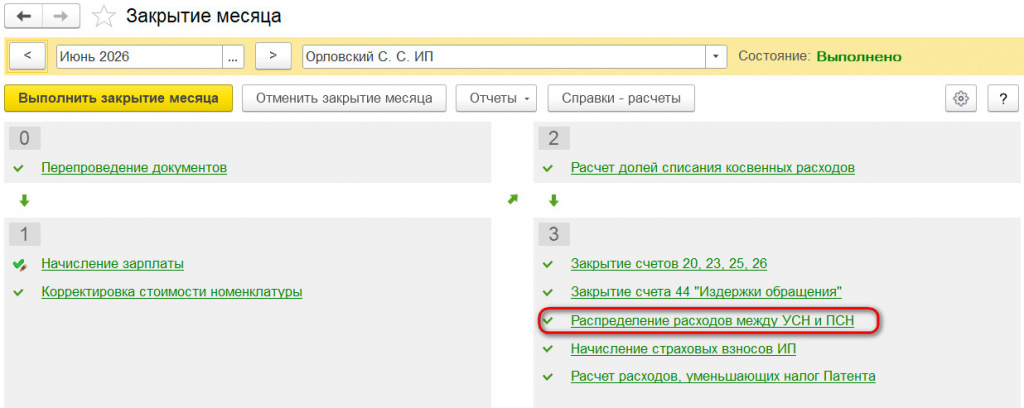Screen dimensions: 1024x408
Task: Click the status text Выполнено
Action: coord(859,57)
